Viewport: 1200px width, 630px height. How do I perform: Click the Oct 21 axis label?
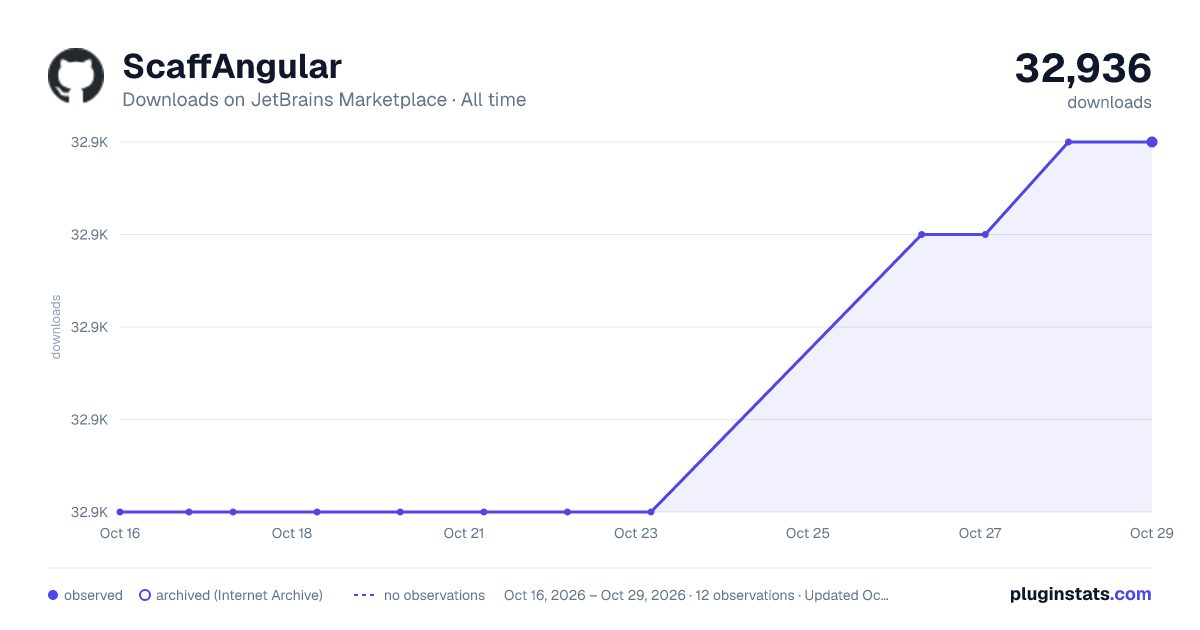click(x=464, y=533)
